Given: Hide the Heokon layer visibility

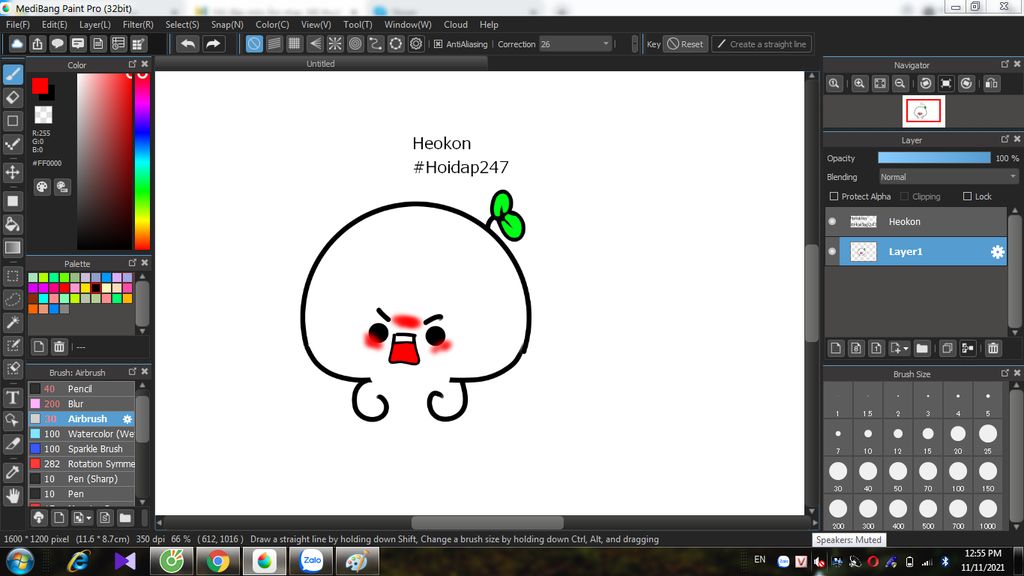Looking at the screenshot, I should [x=832, y=221].
